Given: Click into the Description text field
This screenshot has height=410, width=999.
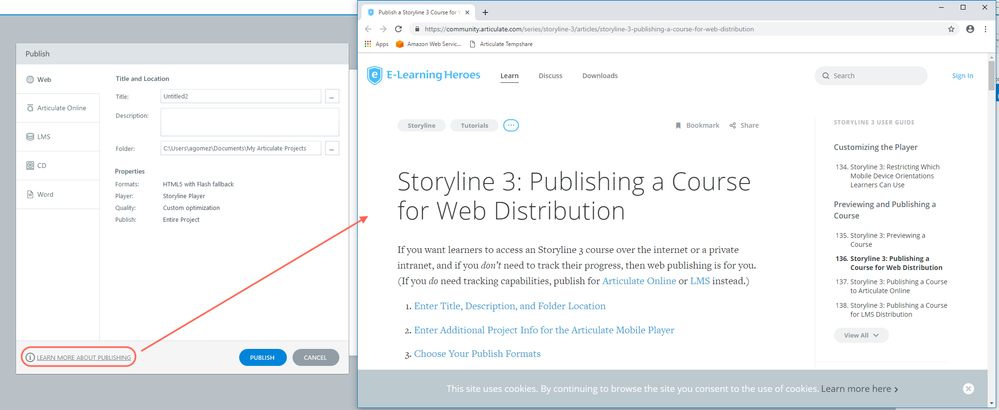Looking at the screenshot, I should [249, 122].
